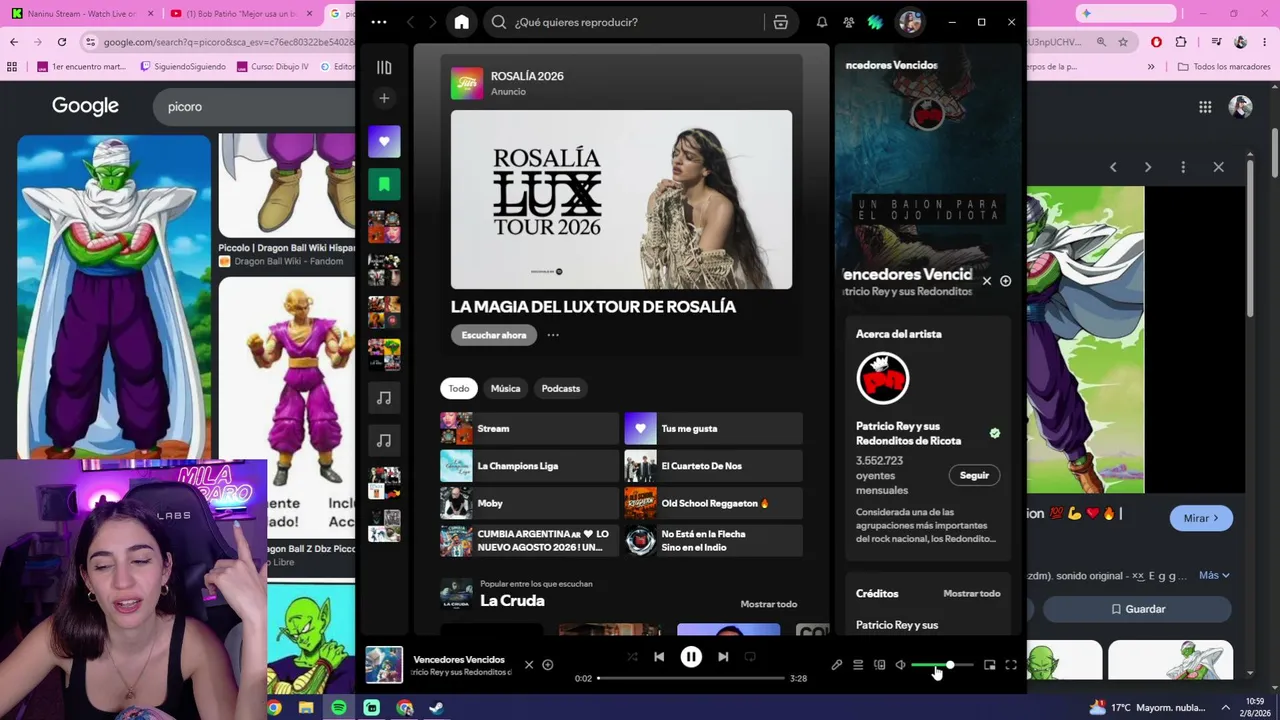Open the Stream playlist shortcut
Viewport: 1280px width, 720px height.
coord(530,428)
